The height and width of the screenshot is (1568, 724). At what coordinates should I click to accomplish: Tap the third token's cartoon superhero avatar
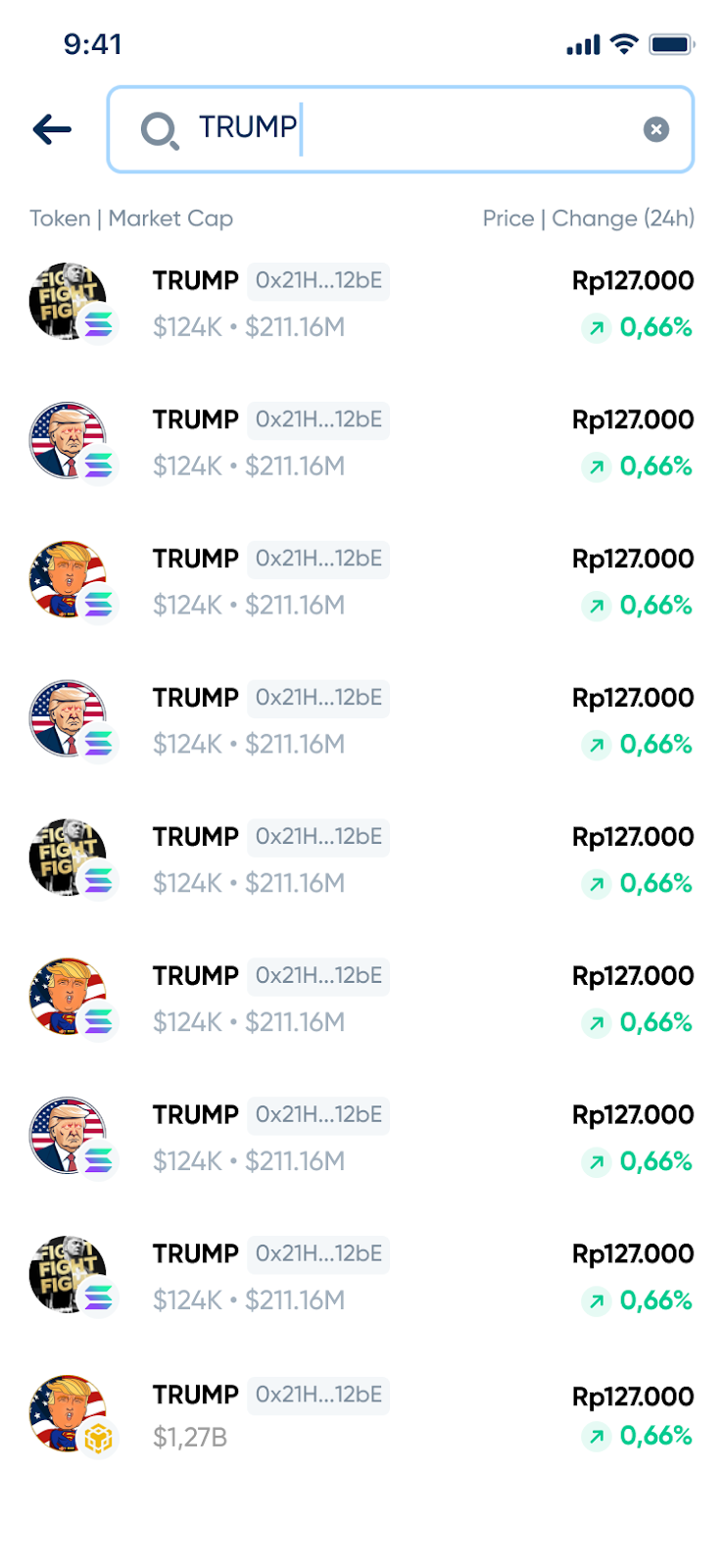coord(67,579)
